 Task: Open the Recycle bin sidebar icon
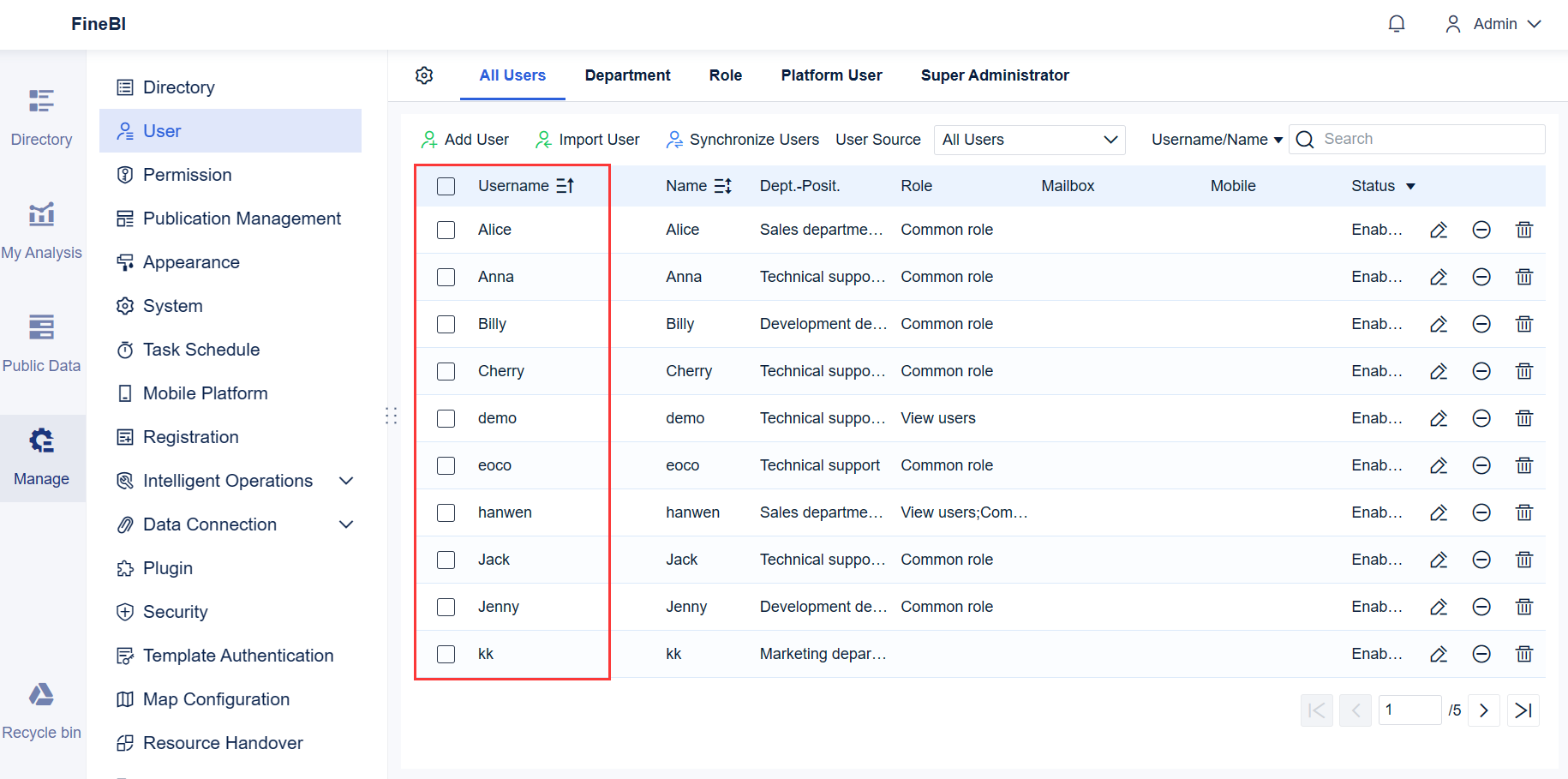pos(41,694)
